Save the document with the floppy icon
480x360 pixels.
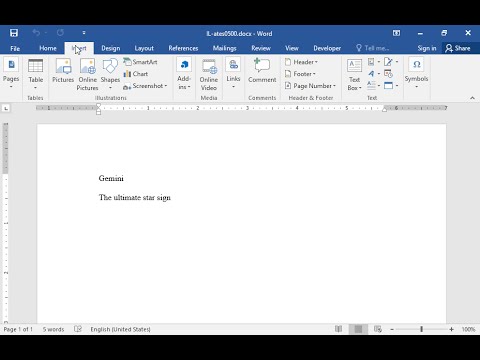coord(14,33)
